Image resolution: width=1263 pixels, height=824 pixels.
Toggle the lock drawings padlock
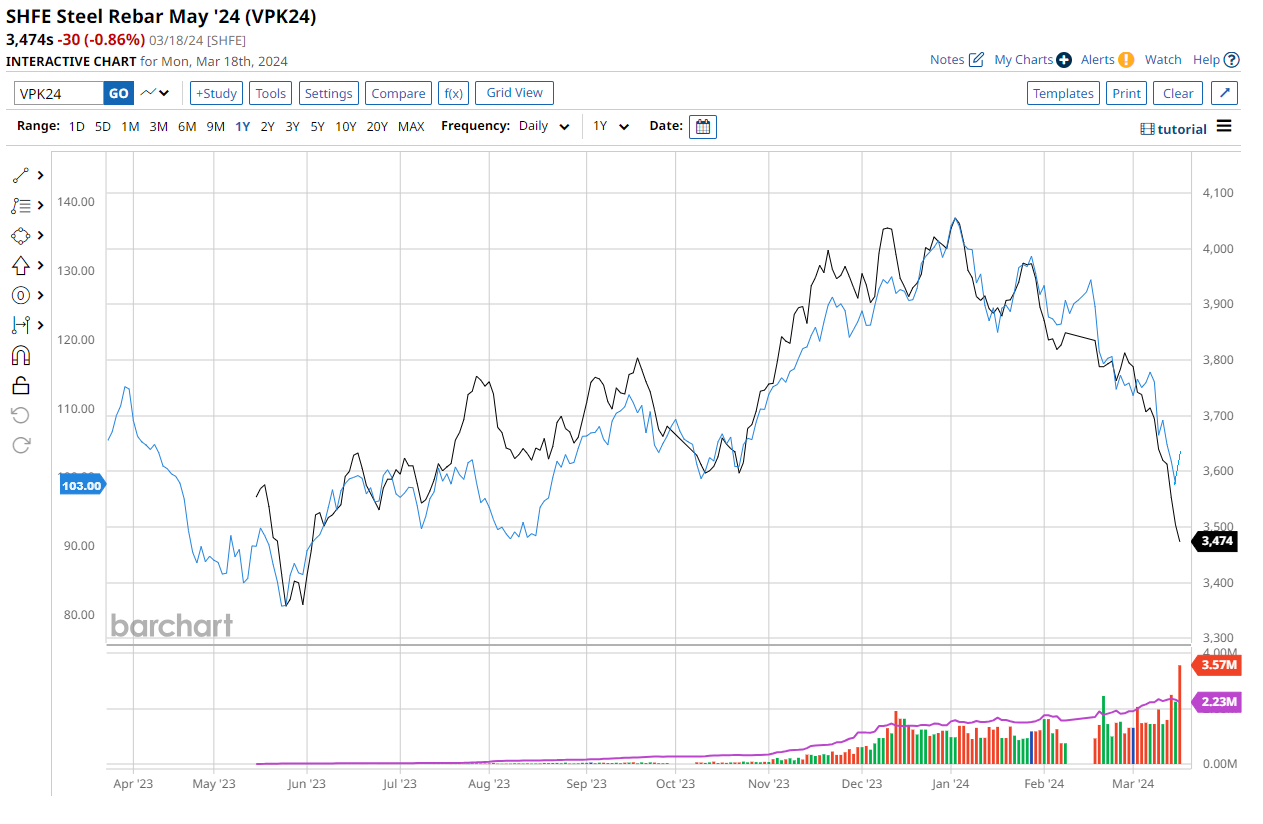21,385
